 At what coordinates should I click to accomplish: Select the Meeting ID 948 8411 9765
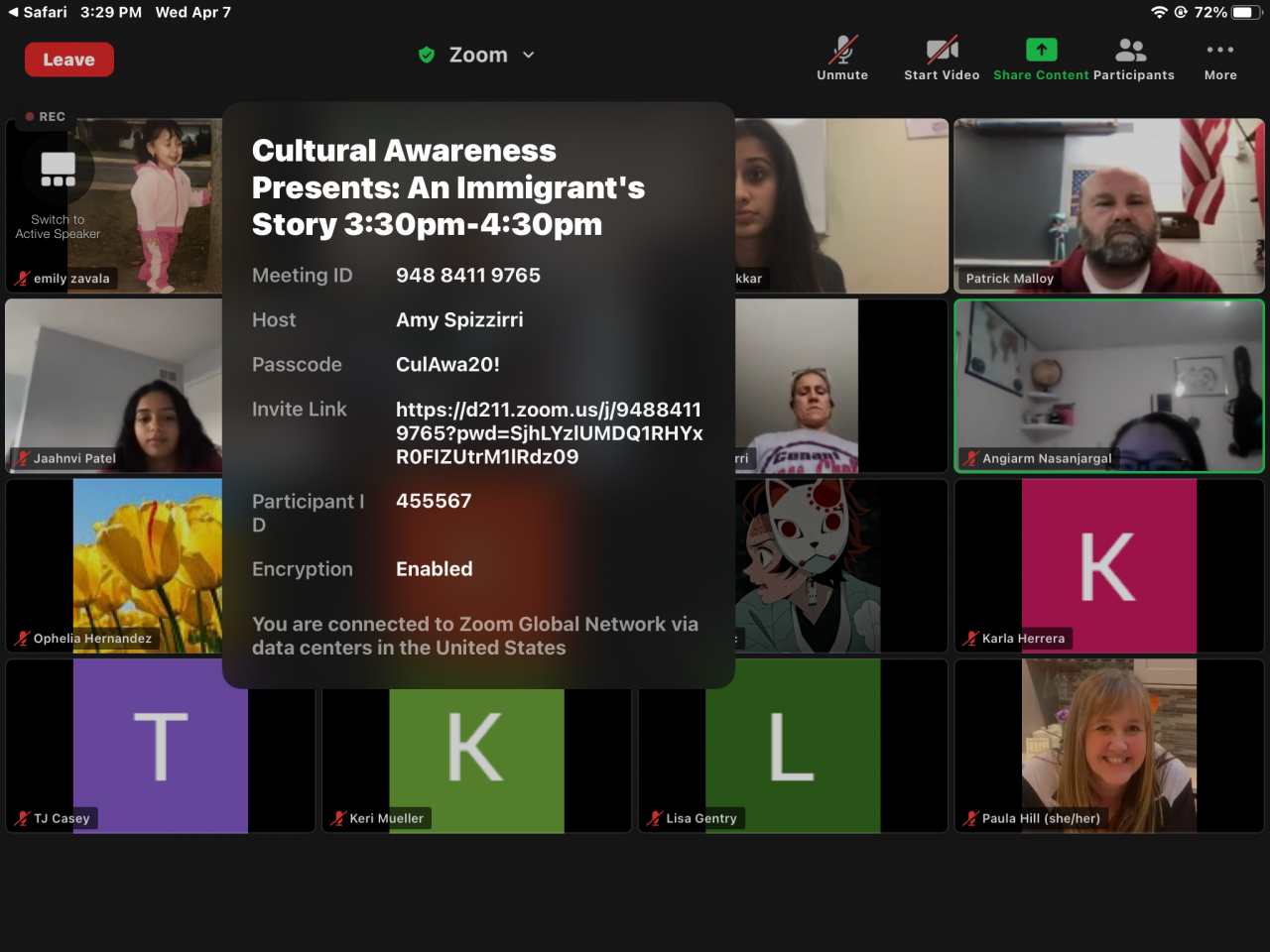468,276
